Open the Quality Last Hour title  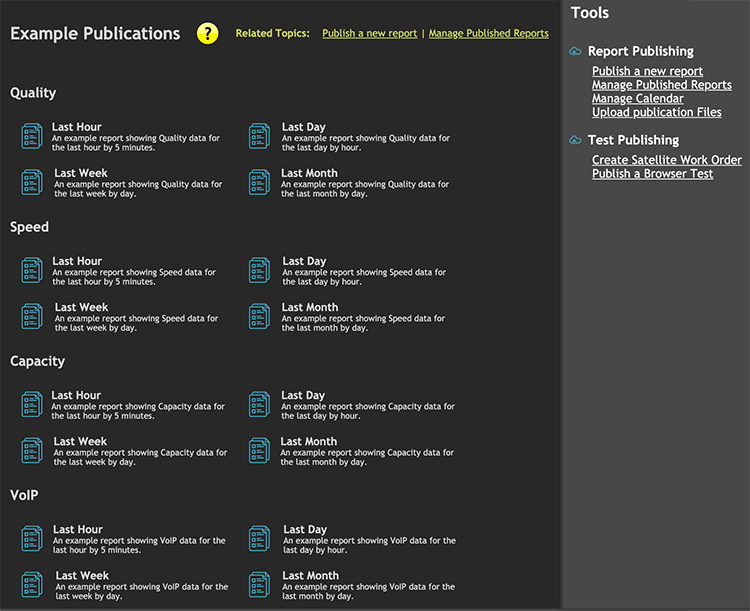coord(77,127)
